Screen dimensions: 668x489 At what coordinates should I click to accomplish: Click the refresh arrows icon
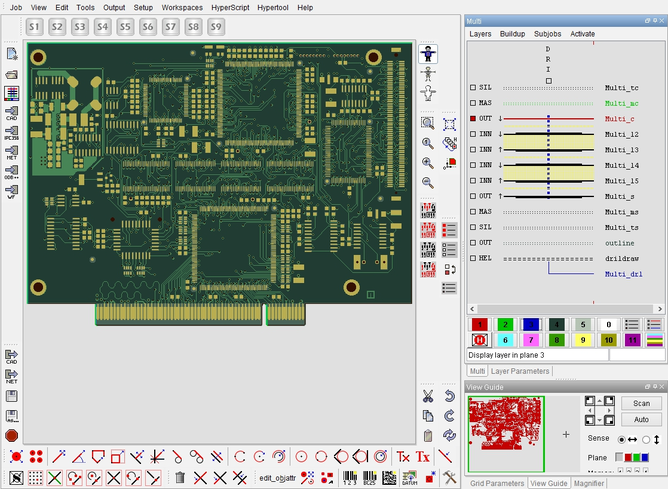pyautogui.click(x=449, y=435)
